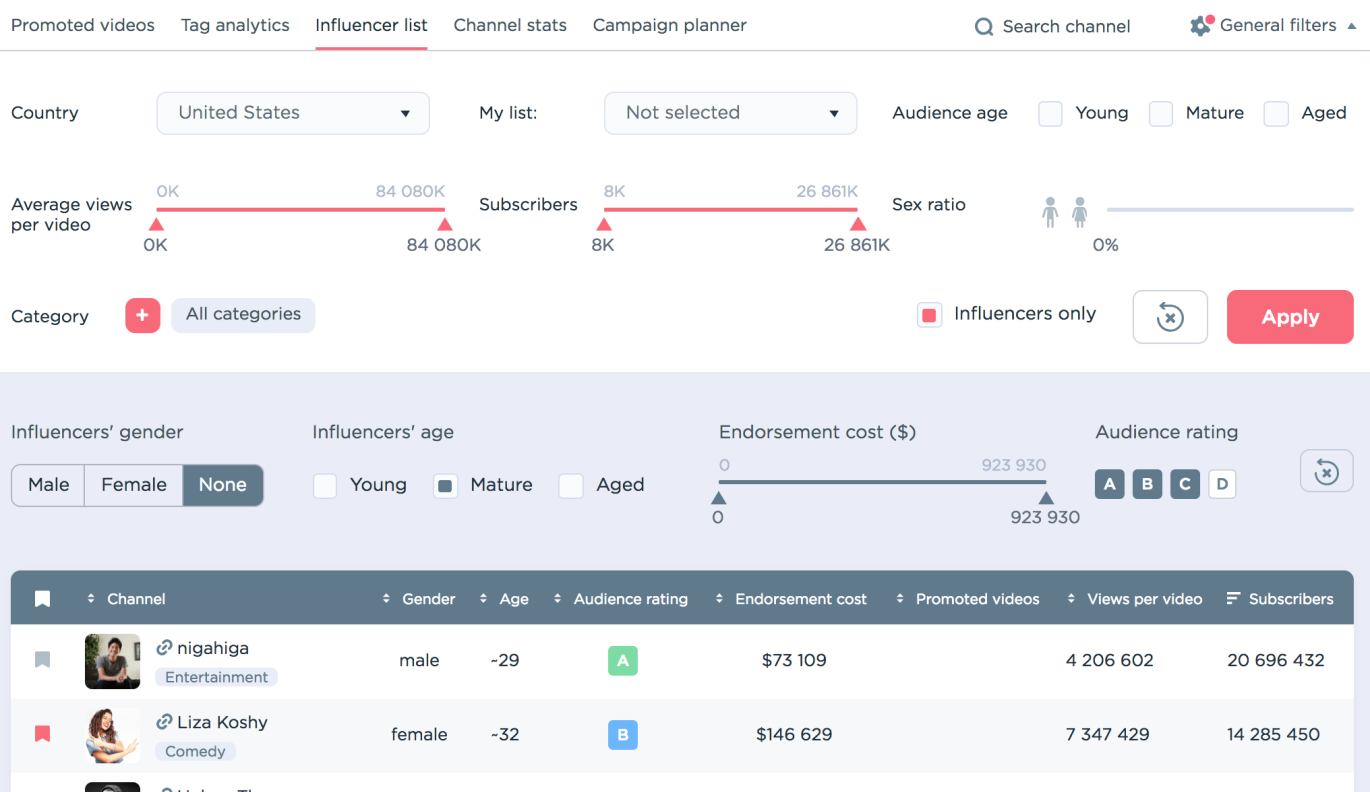Uncheck the Influencers only checkbox
The image size is (1370, 792).
[930, 315]
